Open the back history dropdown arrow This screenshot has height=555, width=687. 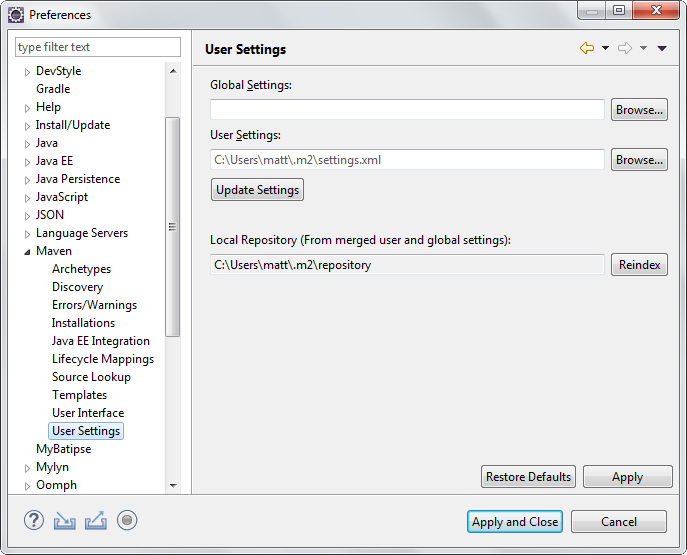click(x=605, y=49)
